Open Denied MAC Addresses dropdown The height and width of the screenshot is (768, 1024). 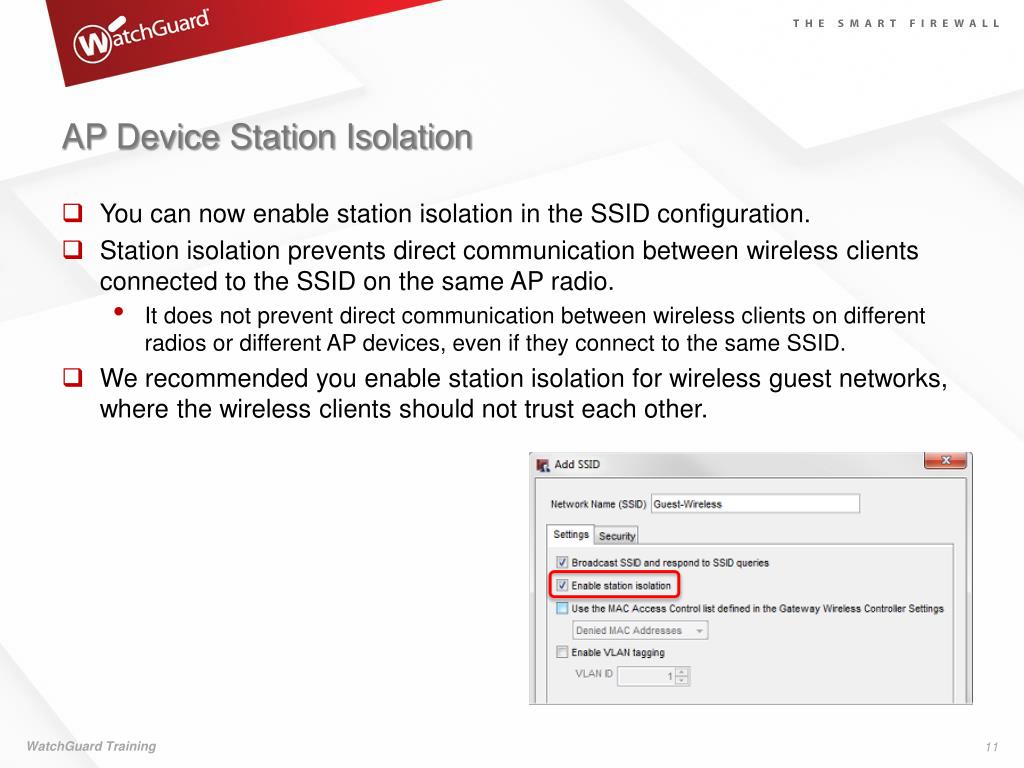[x=640, y=630]
